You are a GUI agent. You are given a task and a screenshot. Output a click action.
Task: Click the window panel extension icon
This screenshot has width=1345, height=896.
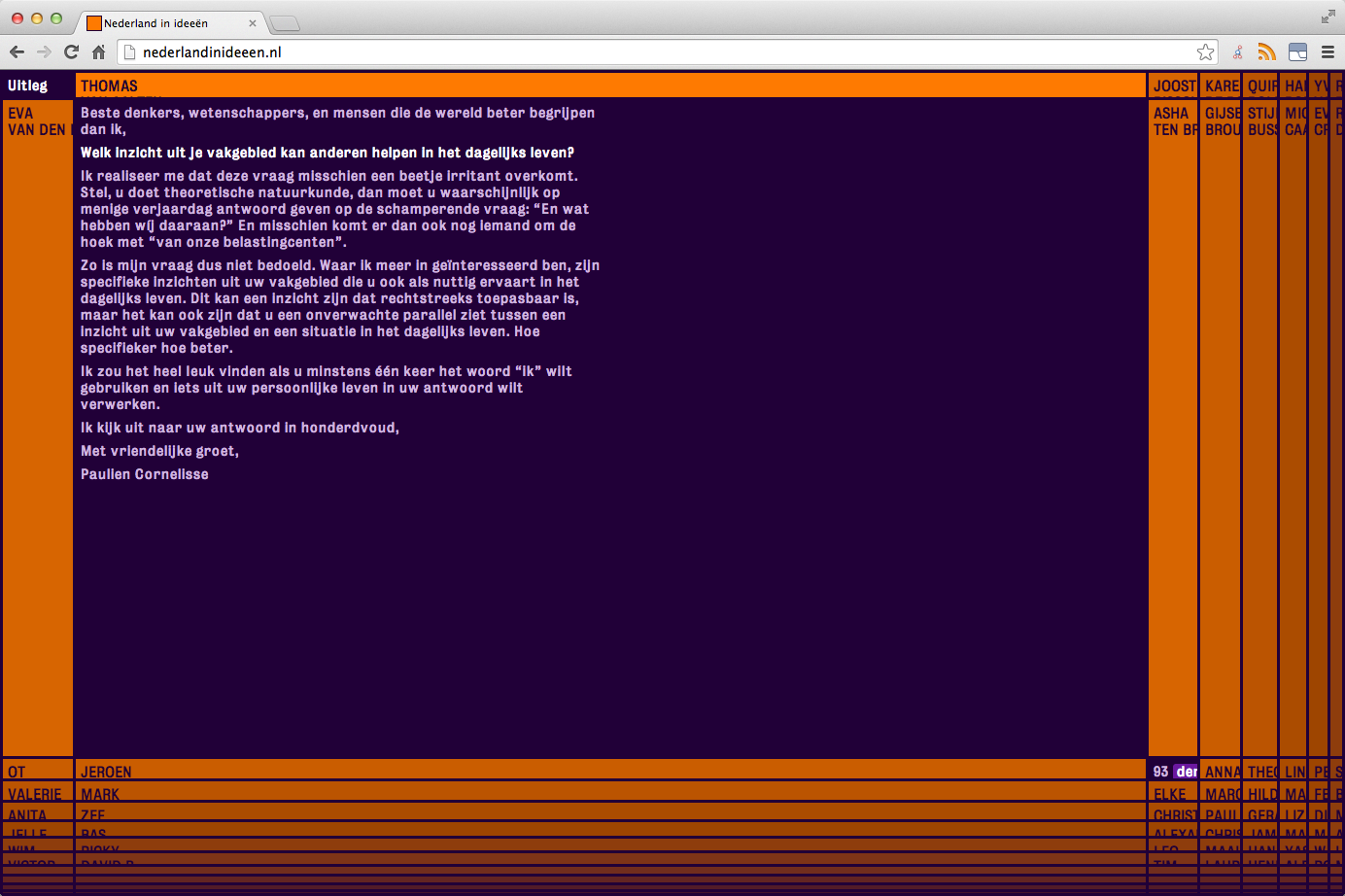pyautogui.click(x=1297, y=52)
